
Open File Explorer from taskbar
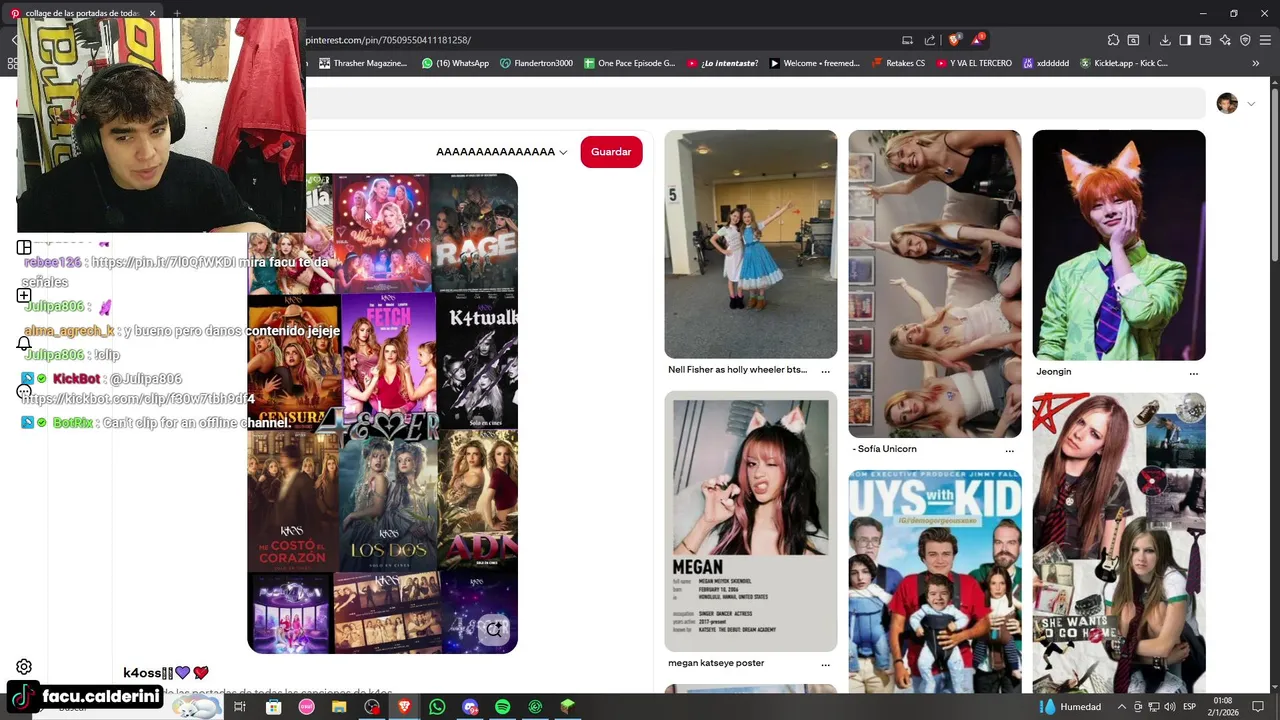tap(339, 707)
